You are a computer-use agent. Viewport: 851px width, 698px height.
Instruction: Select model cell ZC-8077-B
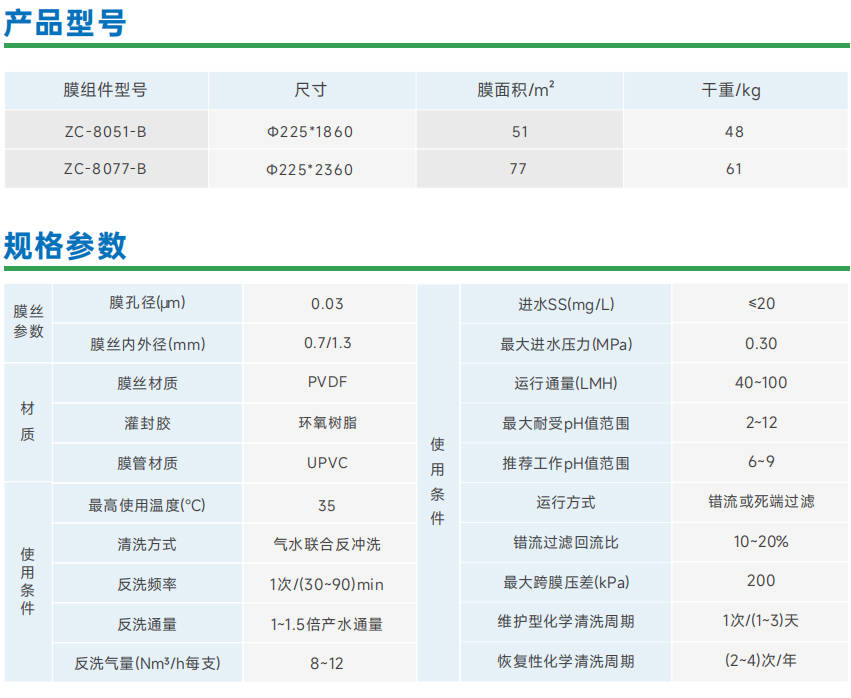105,169
